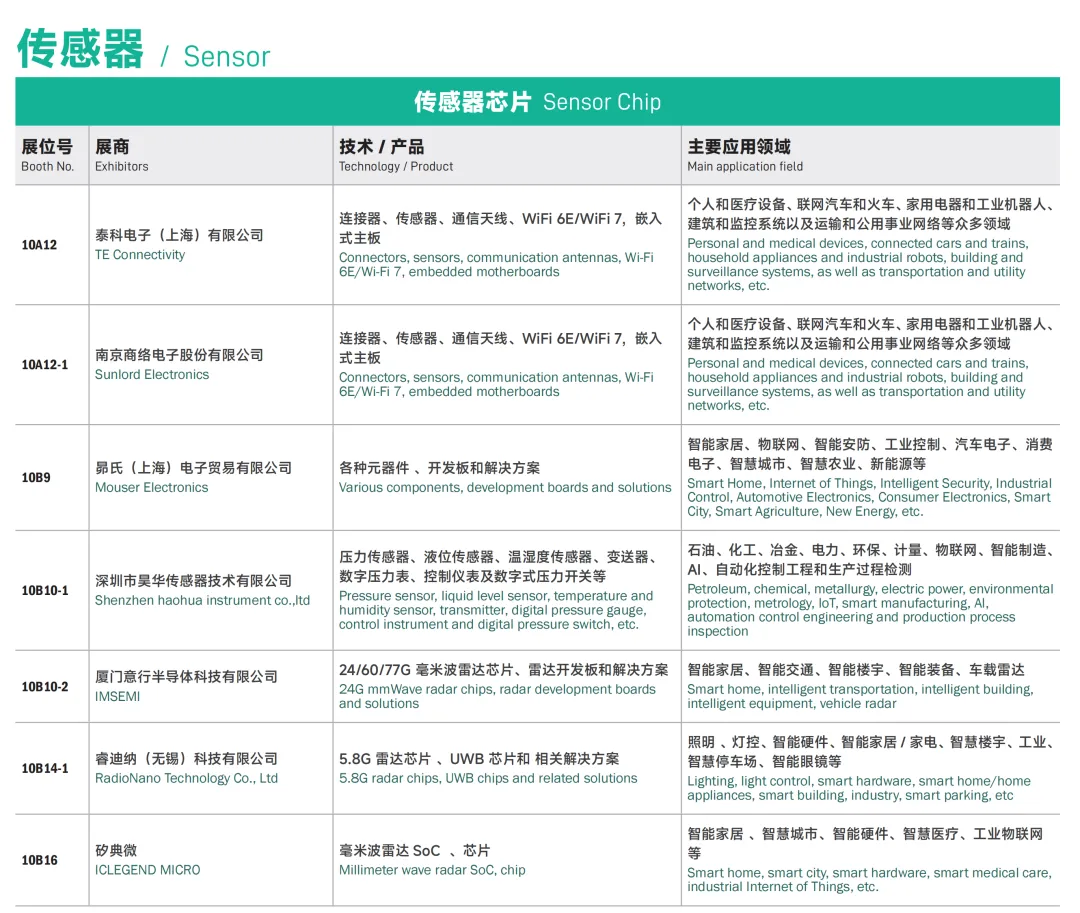Click the 传感器芯片 Sensor Chip table banner
The width and height of the screenshot is (1080, 913).
tap(537, 101)
